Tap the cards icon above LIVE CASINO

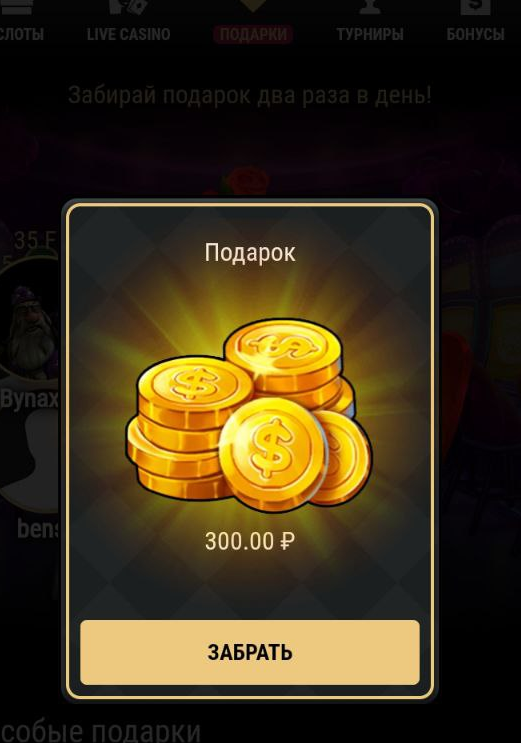(x=128, y=7)
